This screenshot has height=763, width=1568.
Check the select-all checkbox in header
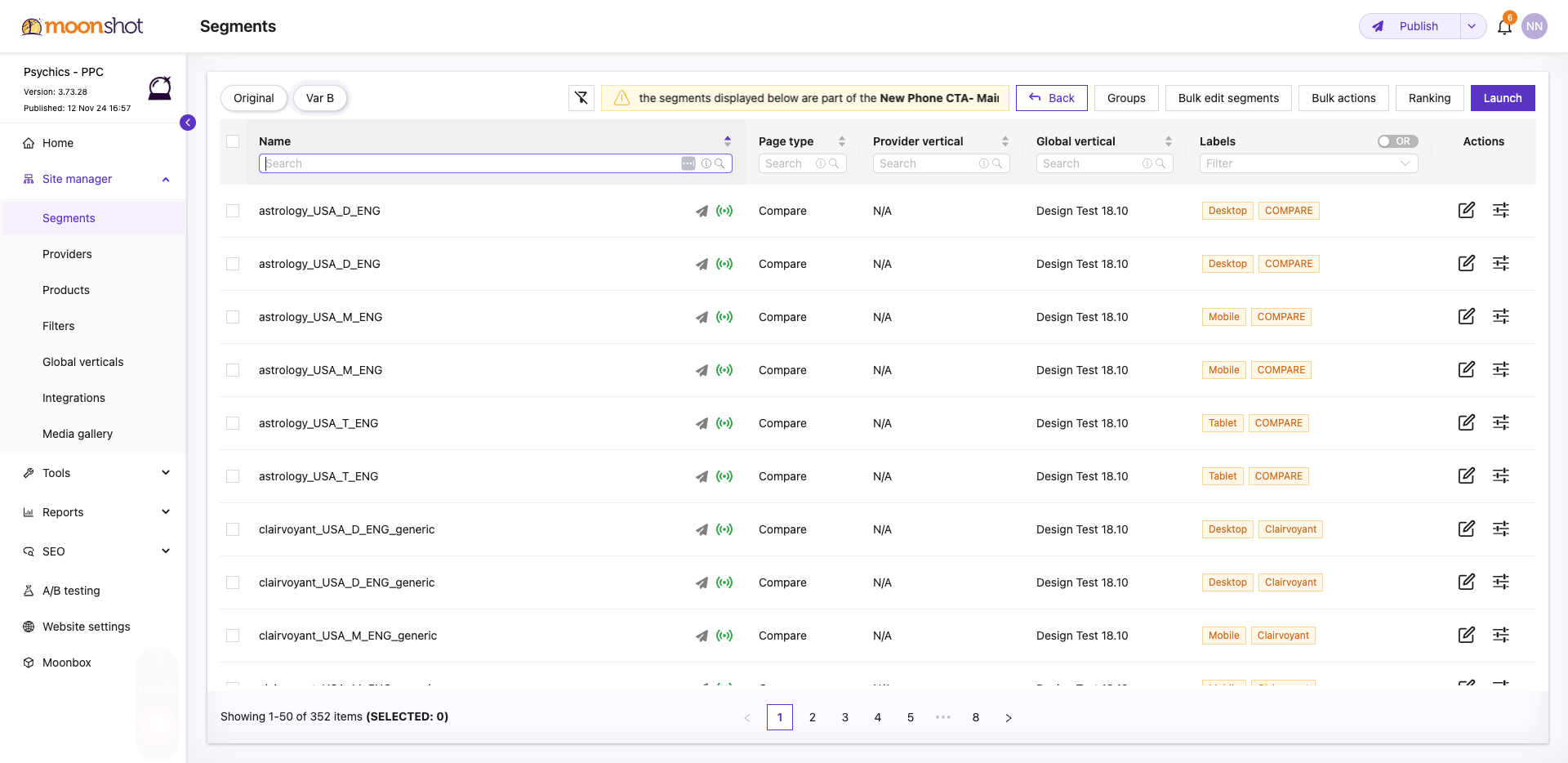click(233, 141)
